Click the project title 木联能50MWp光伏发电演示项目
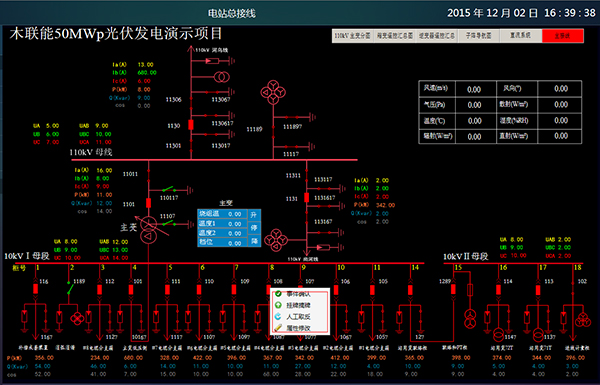 [116, 34]
